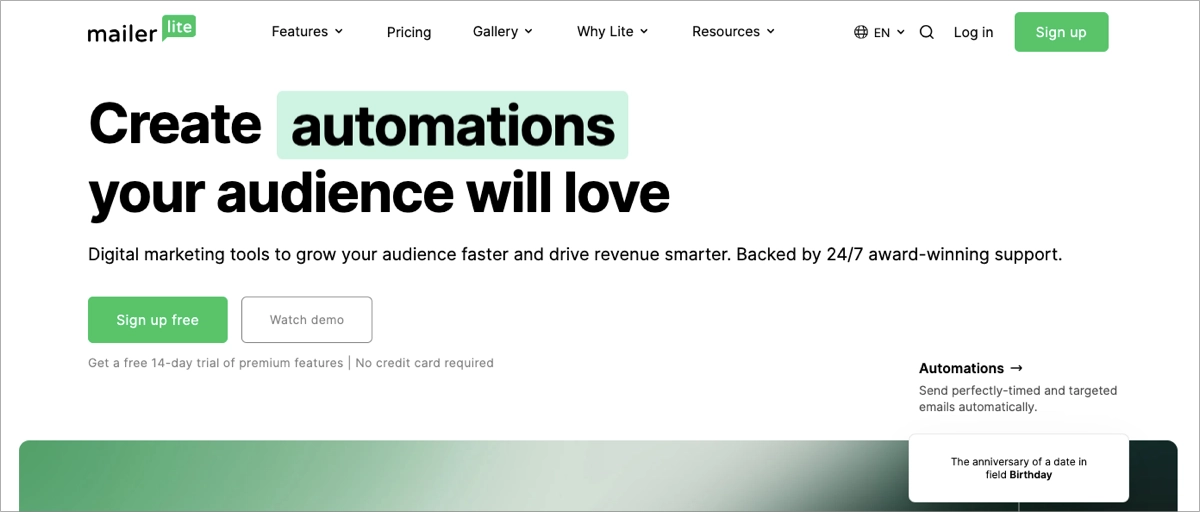This screenshot has width=1200, height=512.
Task: Click the Sign up free button
Action: (x=158, y=320)
